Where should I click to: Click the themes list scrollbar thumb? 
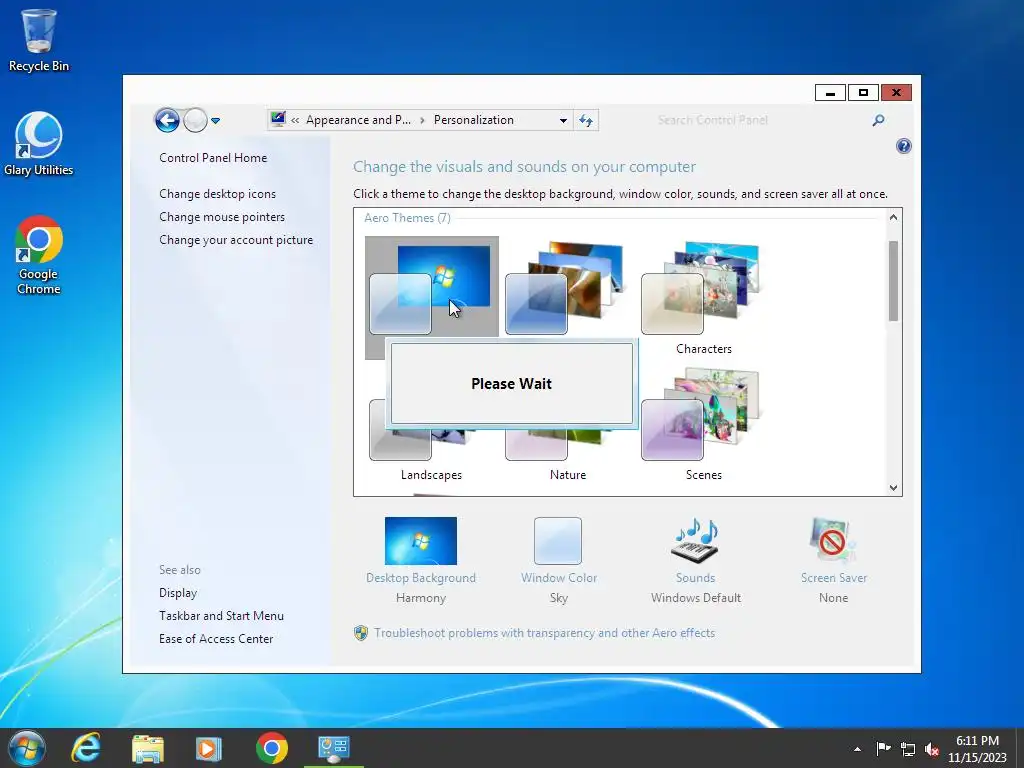[x=893, y=281]
